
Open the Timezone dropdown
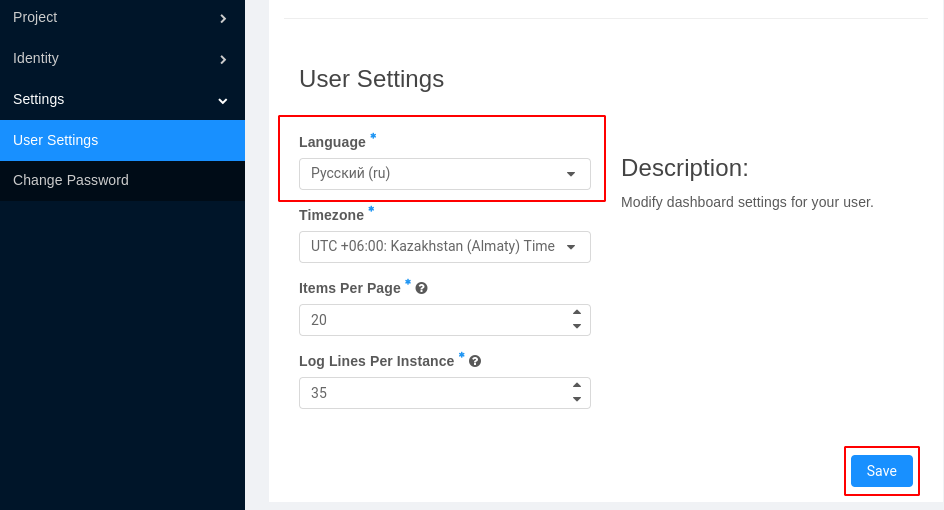(444, 247)
